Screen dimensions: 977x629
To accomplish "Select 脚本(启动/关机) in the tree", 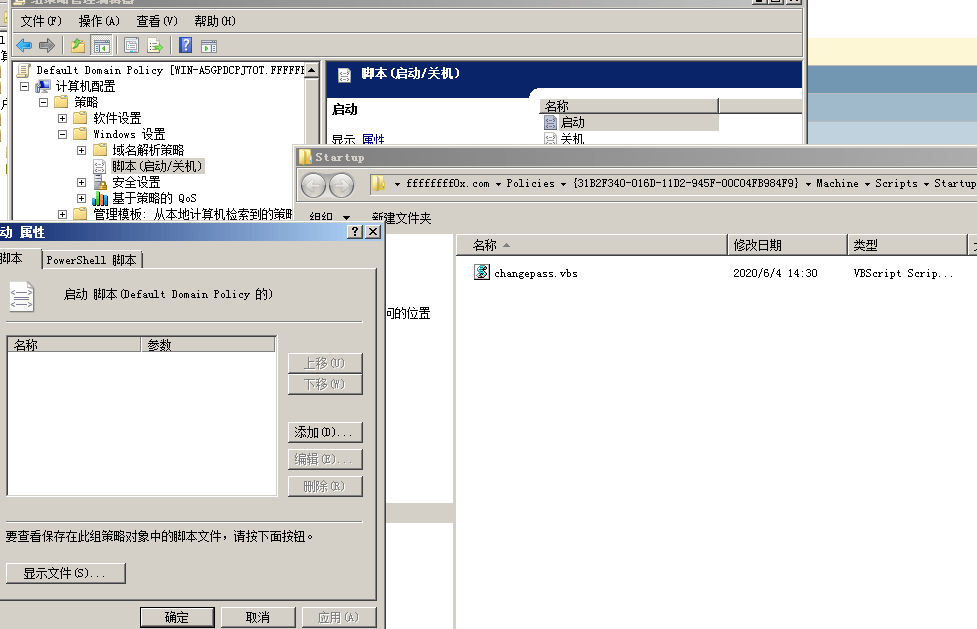I will [156, 166].
